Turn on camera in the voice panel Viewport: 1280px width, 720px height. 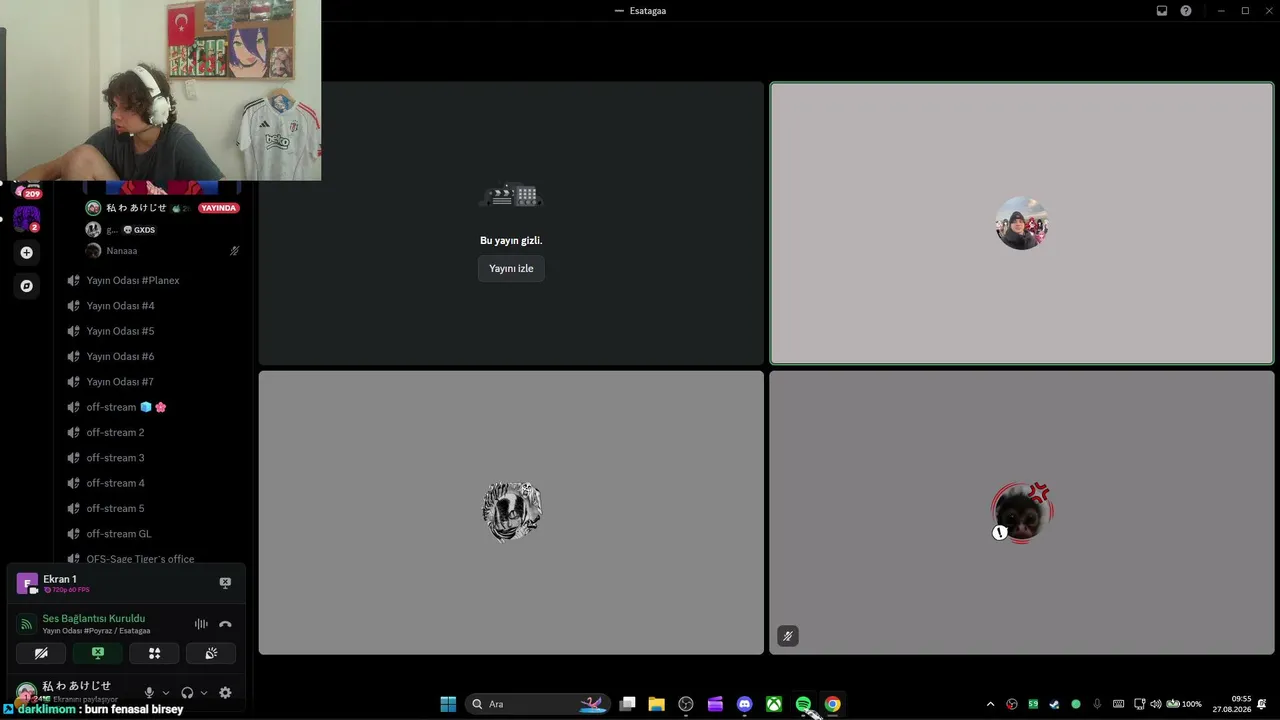point(41,653)
